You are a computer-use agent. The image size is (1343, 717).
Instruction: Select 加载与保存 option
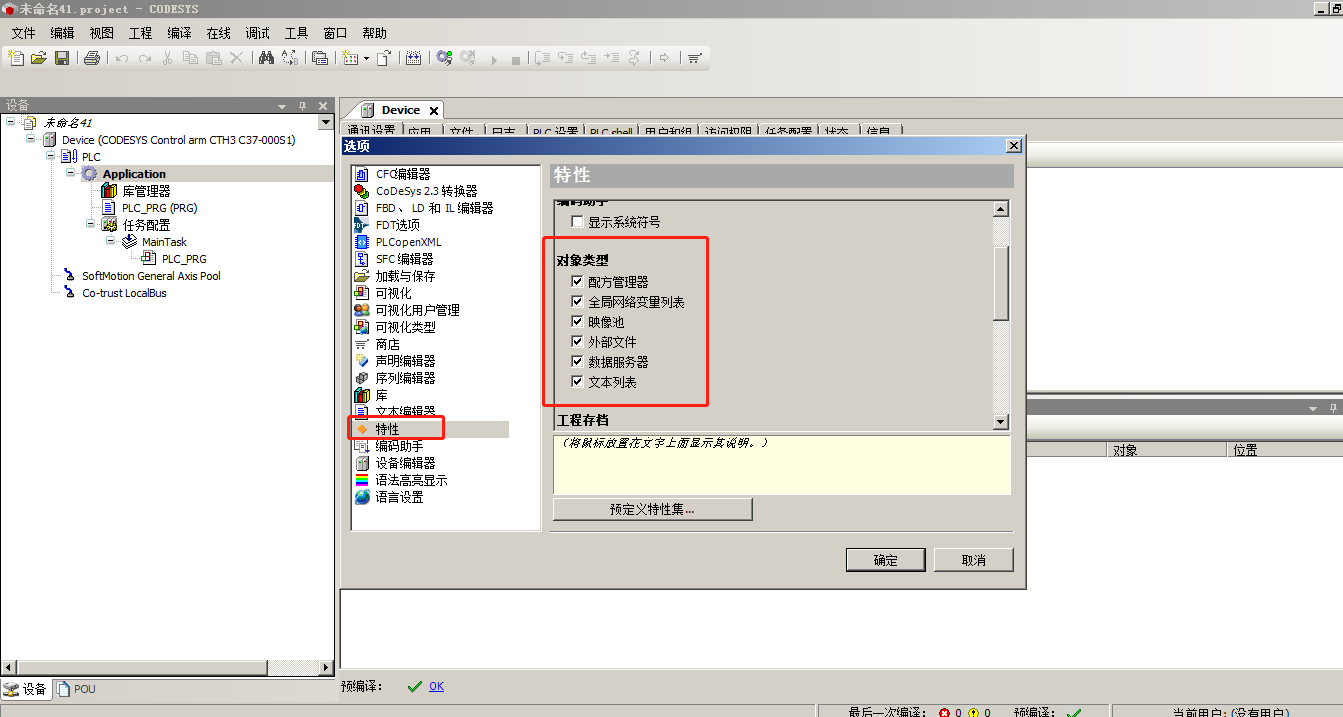405,276
